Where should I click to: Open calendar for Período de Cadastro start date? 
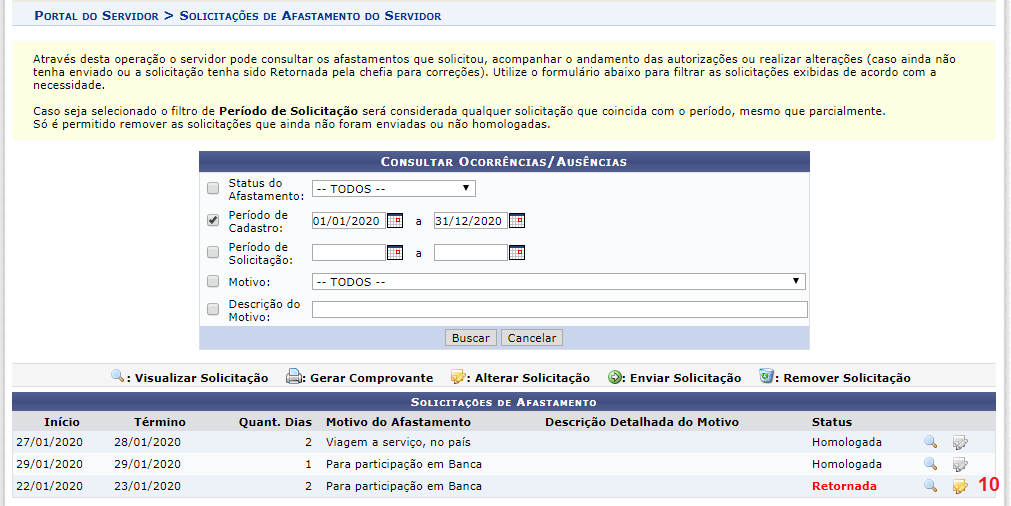click(395, 221)
